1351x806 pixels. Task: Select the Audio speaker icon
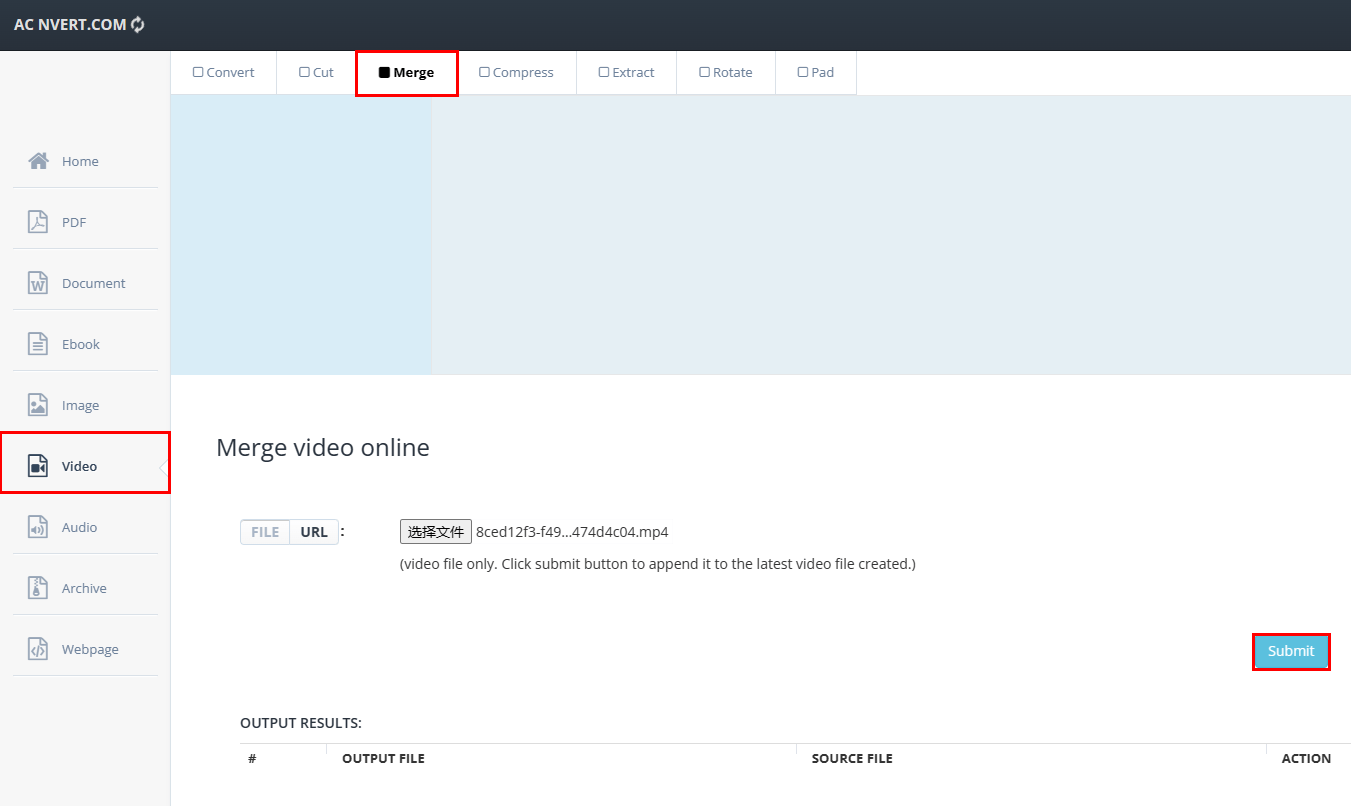(x=38, y=527)
